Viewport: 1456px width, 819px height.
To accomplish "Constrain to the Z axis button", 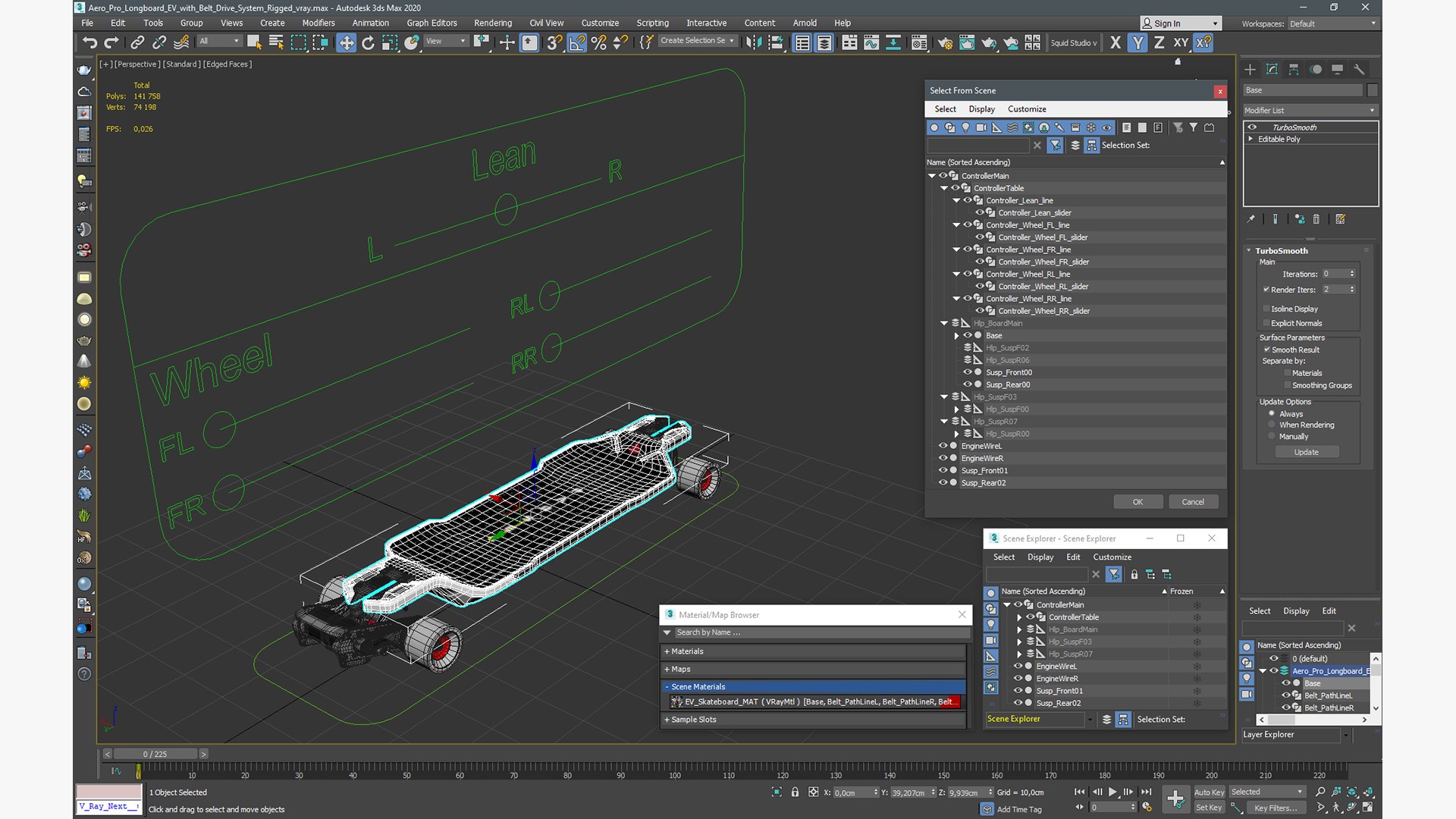I will point(1159,42).
